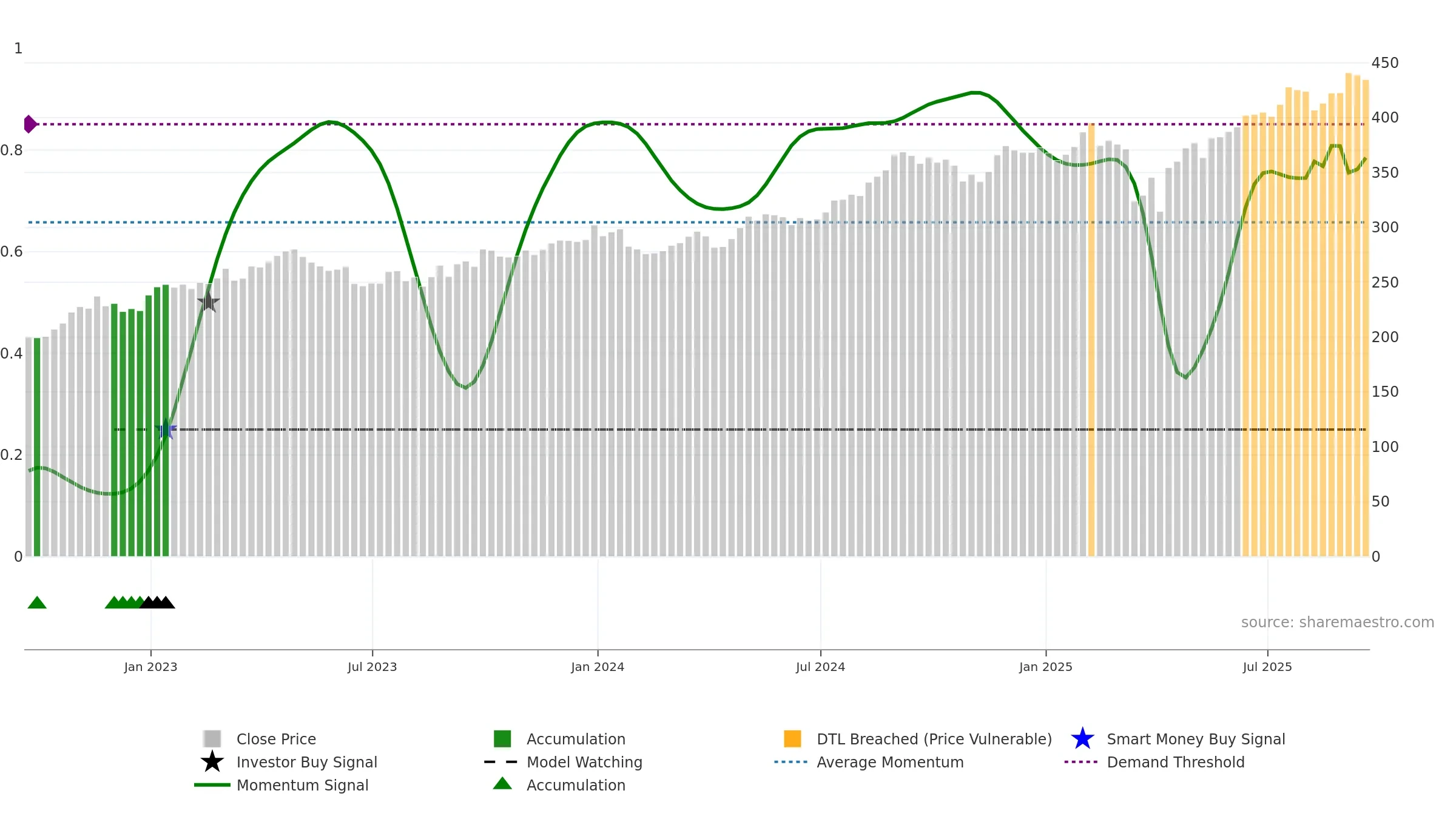Toggle the Close Price legend entry
Screen dimensions: 1456x819
[x=276, y=739]
